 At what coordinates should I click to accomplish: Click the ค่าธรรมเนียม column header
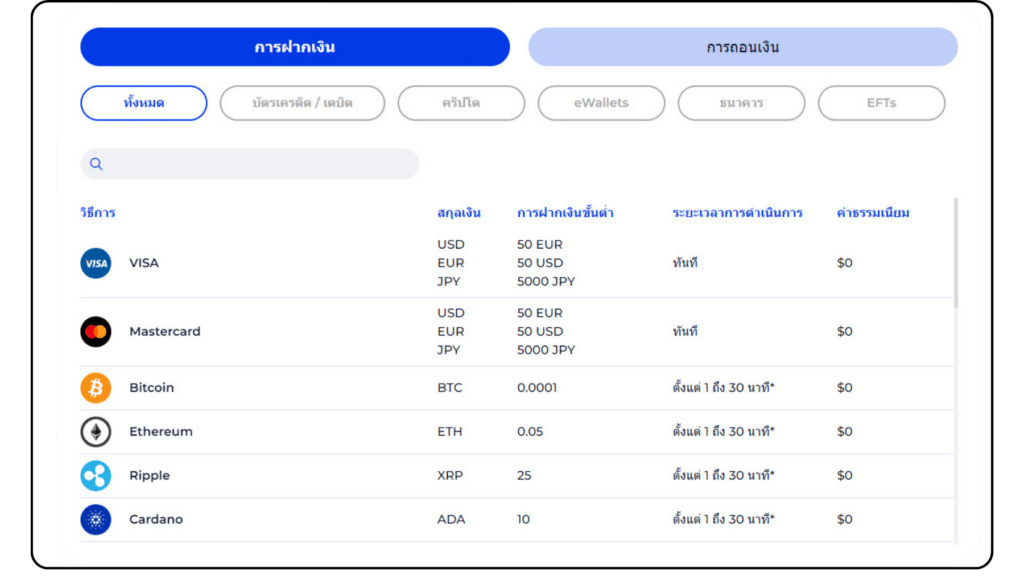873,212
